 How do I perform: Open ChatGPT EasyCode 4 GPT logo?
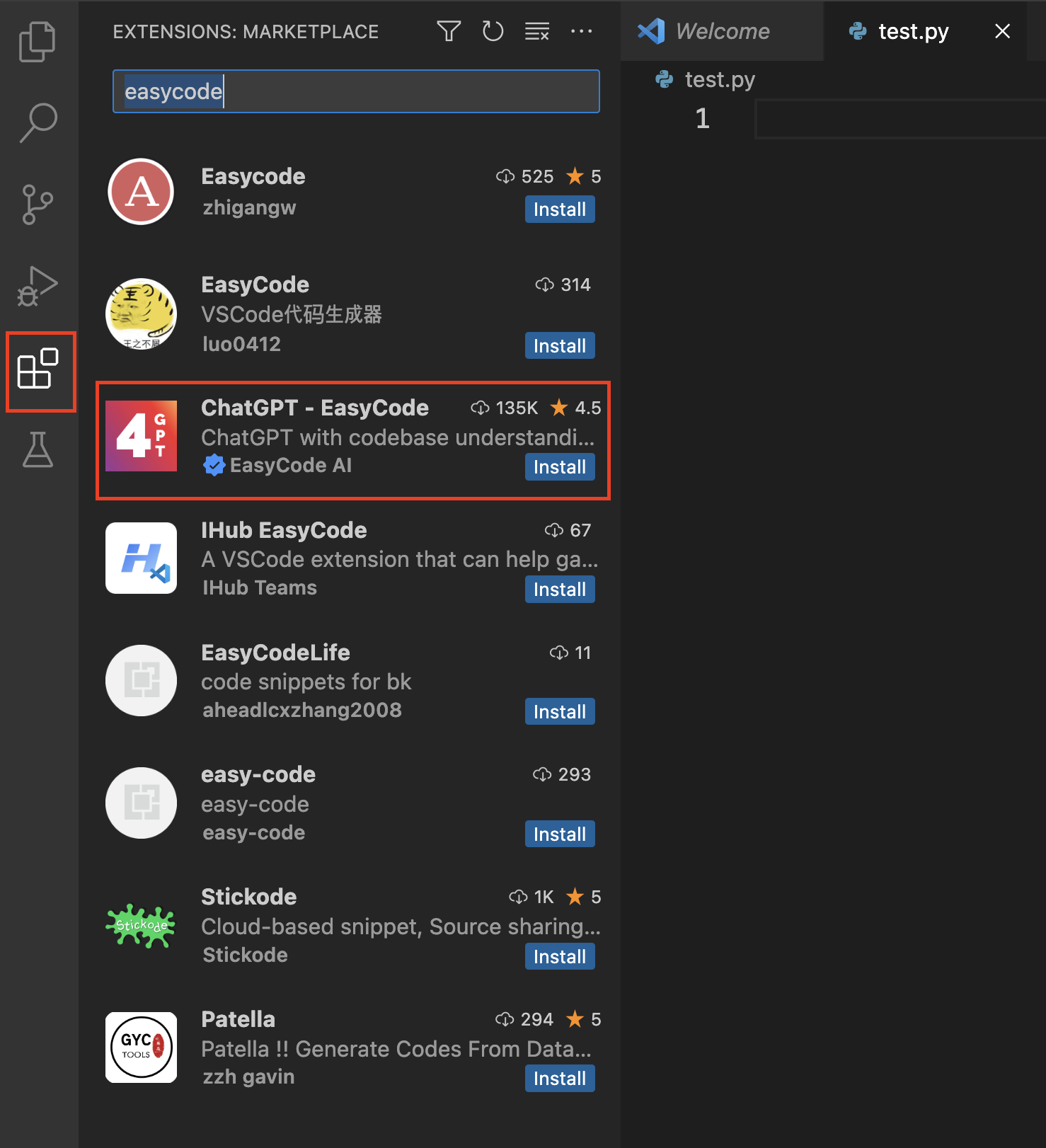click(x=141, y=436)
